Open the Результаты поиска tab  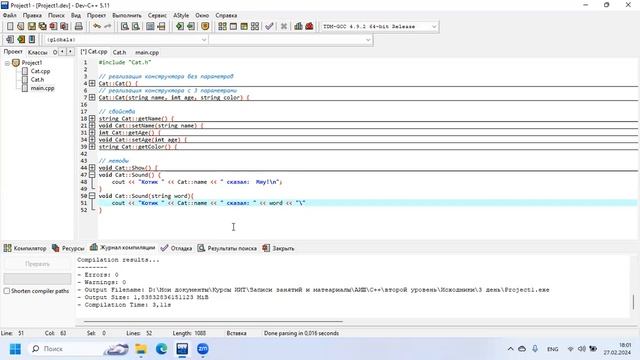click(227, 248)
